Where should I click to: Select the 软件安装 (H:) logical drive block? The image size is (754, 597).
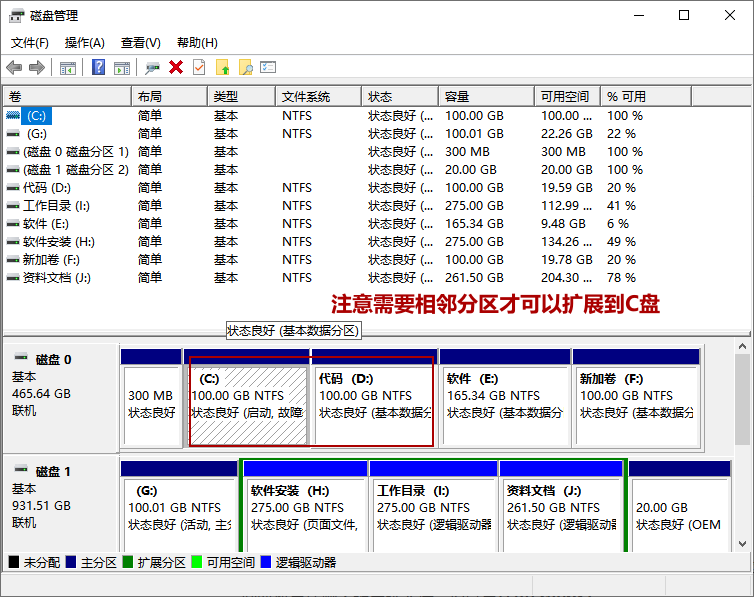click(305, 507)
